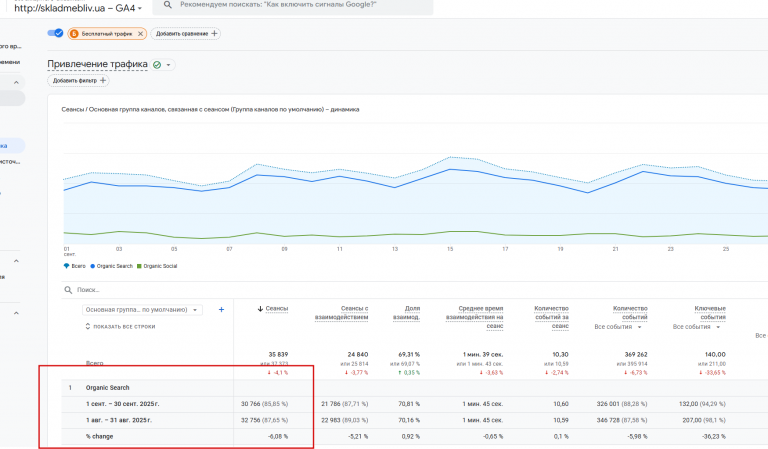The image size is (768, 449).
Task: Click the % change row label
Action: 99,436
